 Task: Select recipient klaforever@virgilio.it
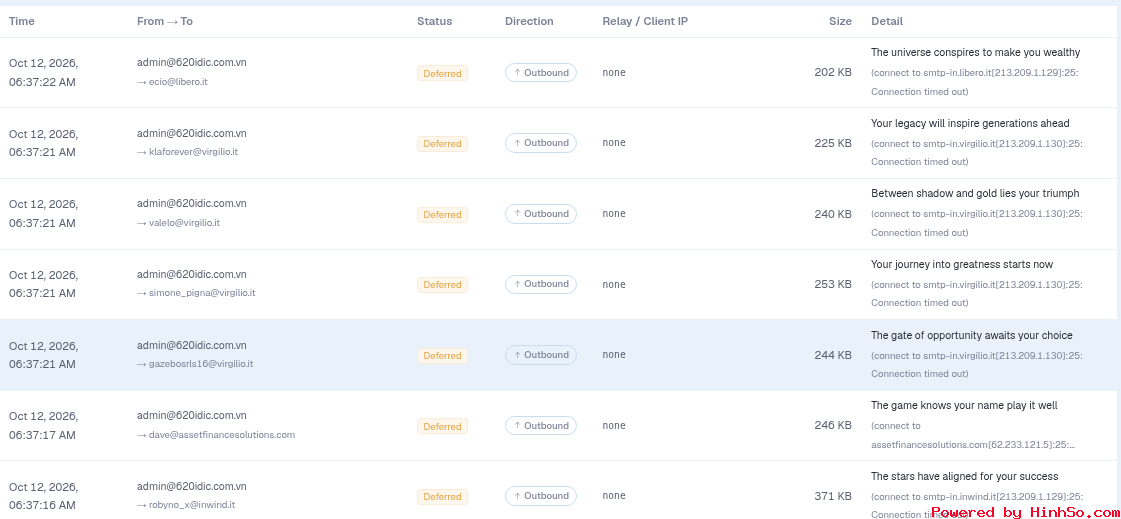pos(193,152)
